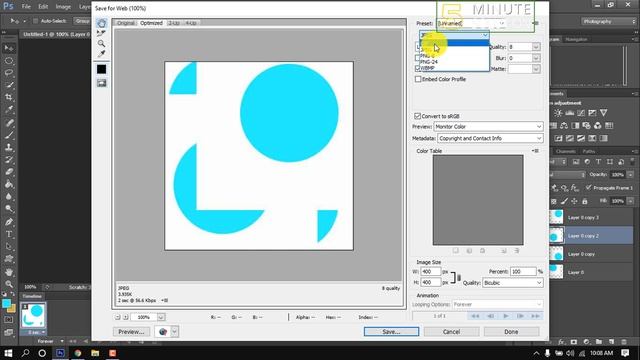The image size is (640, 360).
Task: Click the layer Opacity 100% field
Action: tap(618, 174)
